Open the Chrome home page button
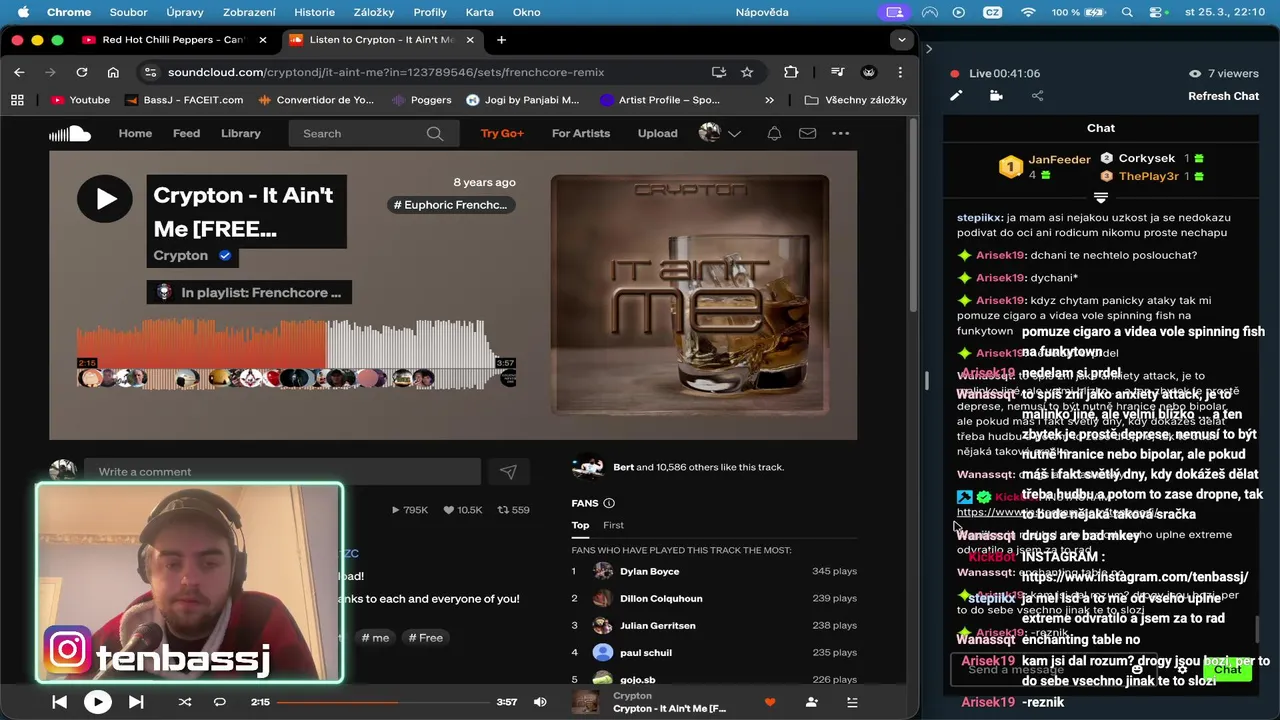 coord(113,72)
